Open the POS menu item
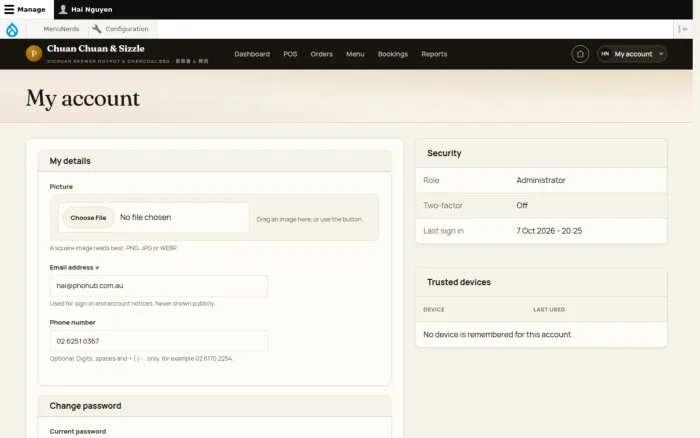 [290, 54]
